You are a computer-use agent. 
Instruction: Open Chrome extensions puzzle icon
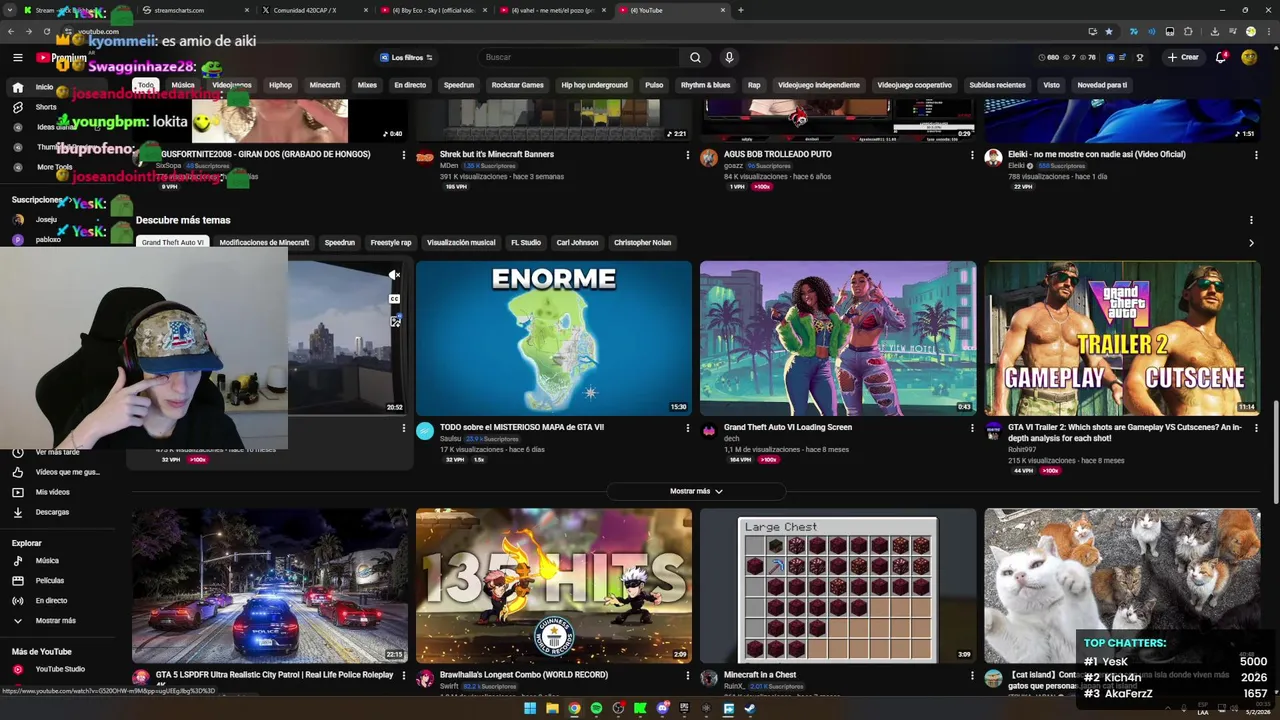1188,32
